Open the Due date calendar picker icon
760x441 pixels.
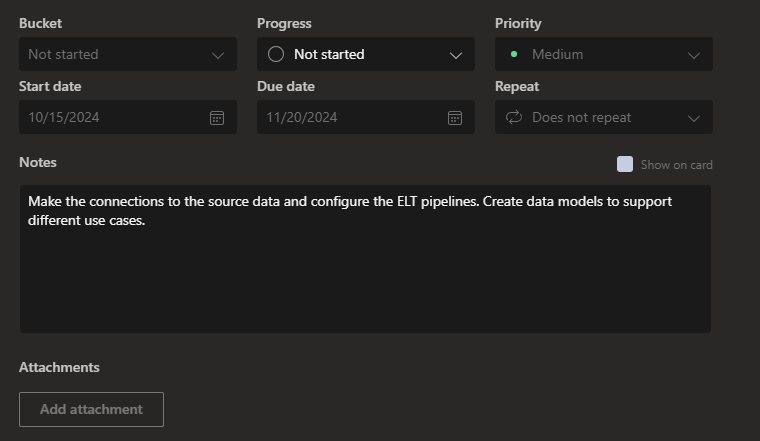pyautogui.click(x=455, y=118)
